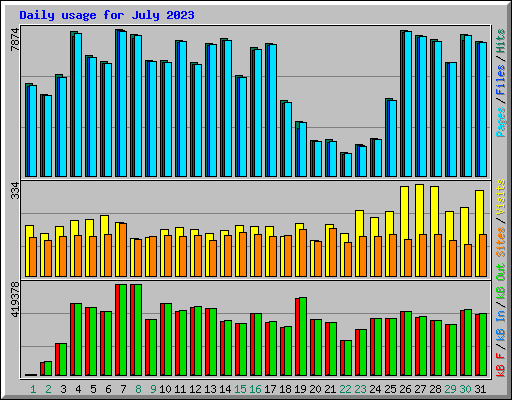Click the green kB Out bar for day 19
Viewport: 512px width, 400px height.
click(x=303, y=337)
